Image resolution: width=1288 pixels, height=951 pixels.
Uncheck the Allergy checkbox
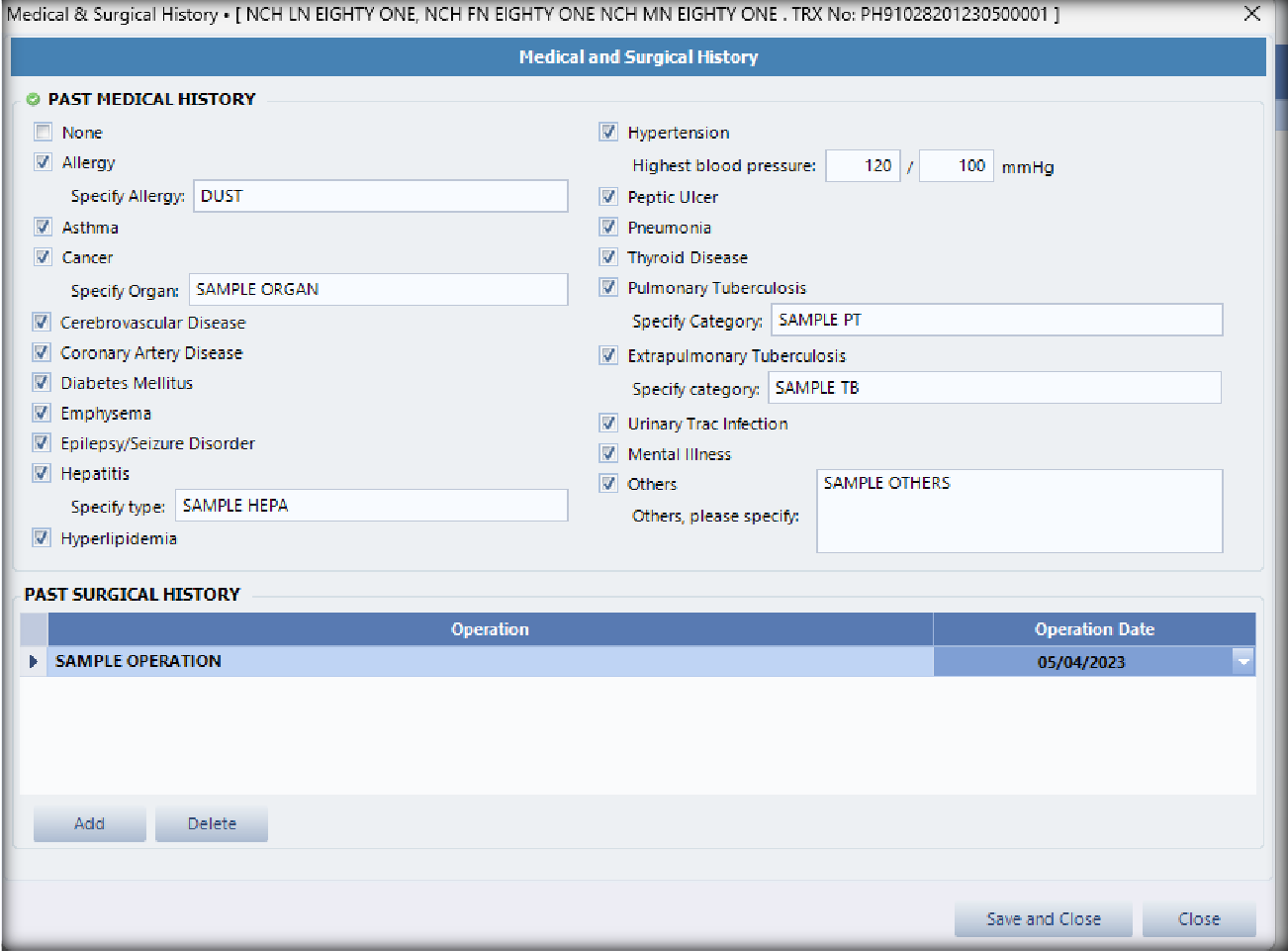[x=43, y=162]
